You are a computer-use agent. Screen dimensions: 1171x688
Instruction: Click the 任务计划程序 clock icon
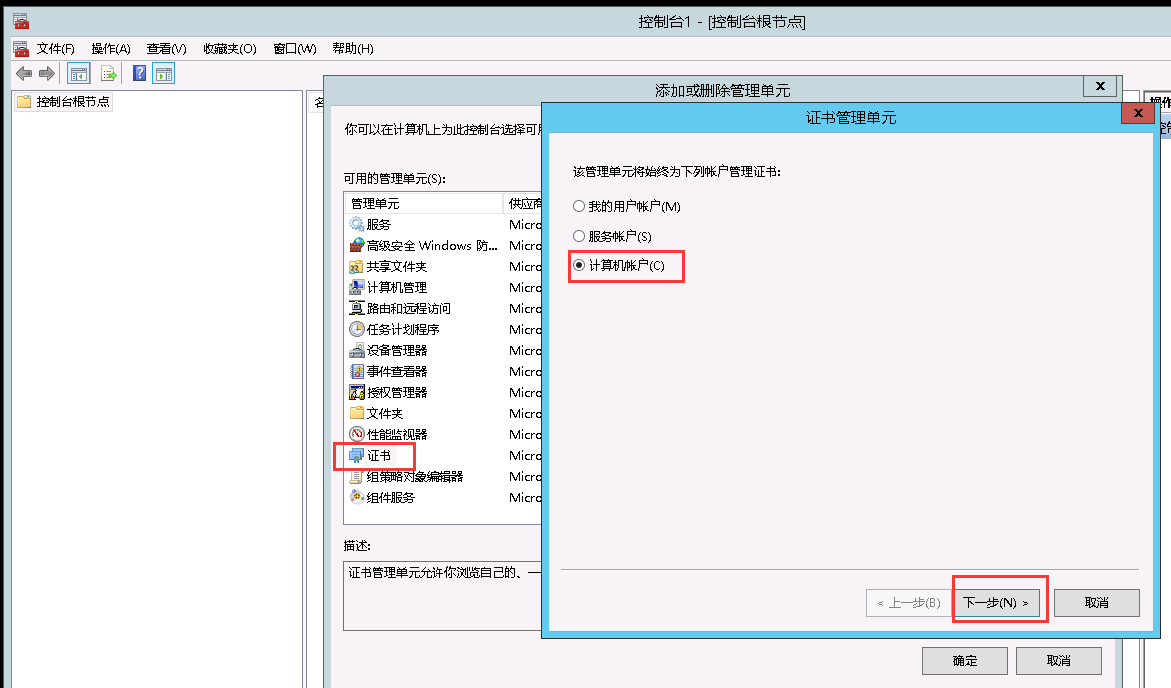tap(357, 330)
